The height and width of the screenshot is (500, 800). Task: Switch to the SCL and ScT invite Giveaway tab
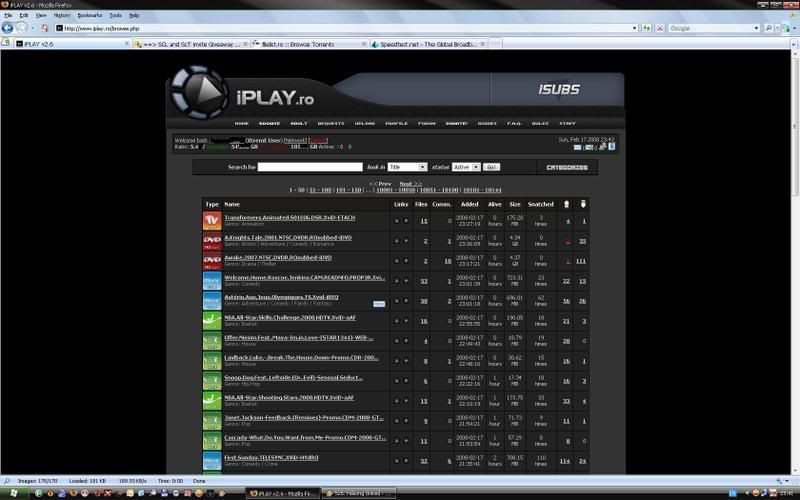(190, 44)
